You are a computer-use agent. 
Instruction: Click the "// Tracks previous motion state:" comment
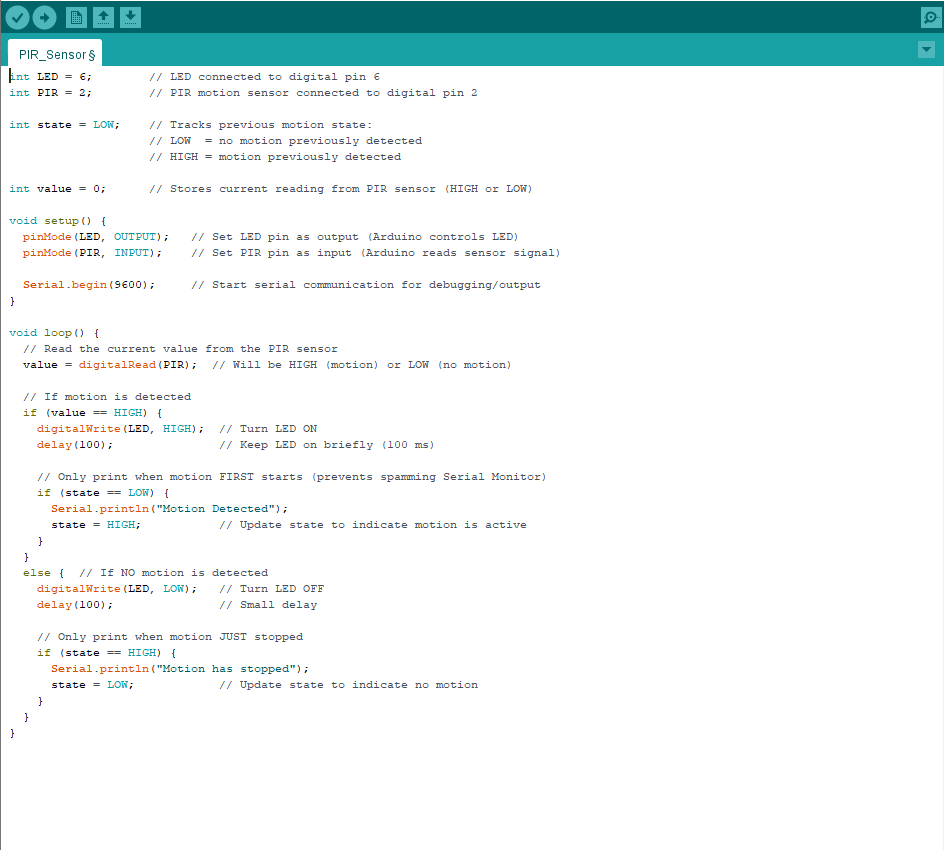[261, 125]
